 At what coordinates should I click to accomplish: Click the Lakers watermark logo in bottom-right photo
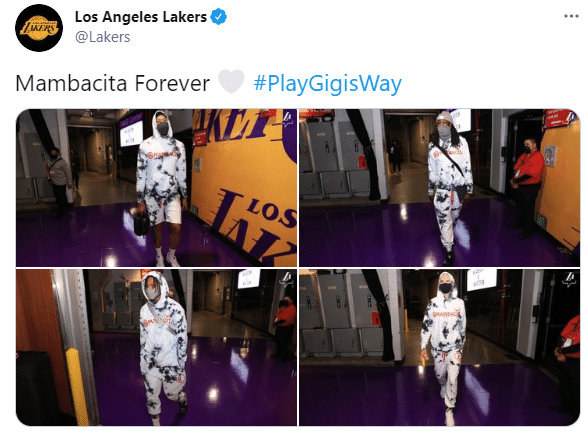(x=570, y=279)
